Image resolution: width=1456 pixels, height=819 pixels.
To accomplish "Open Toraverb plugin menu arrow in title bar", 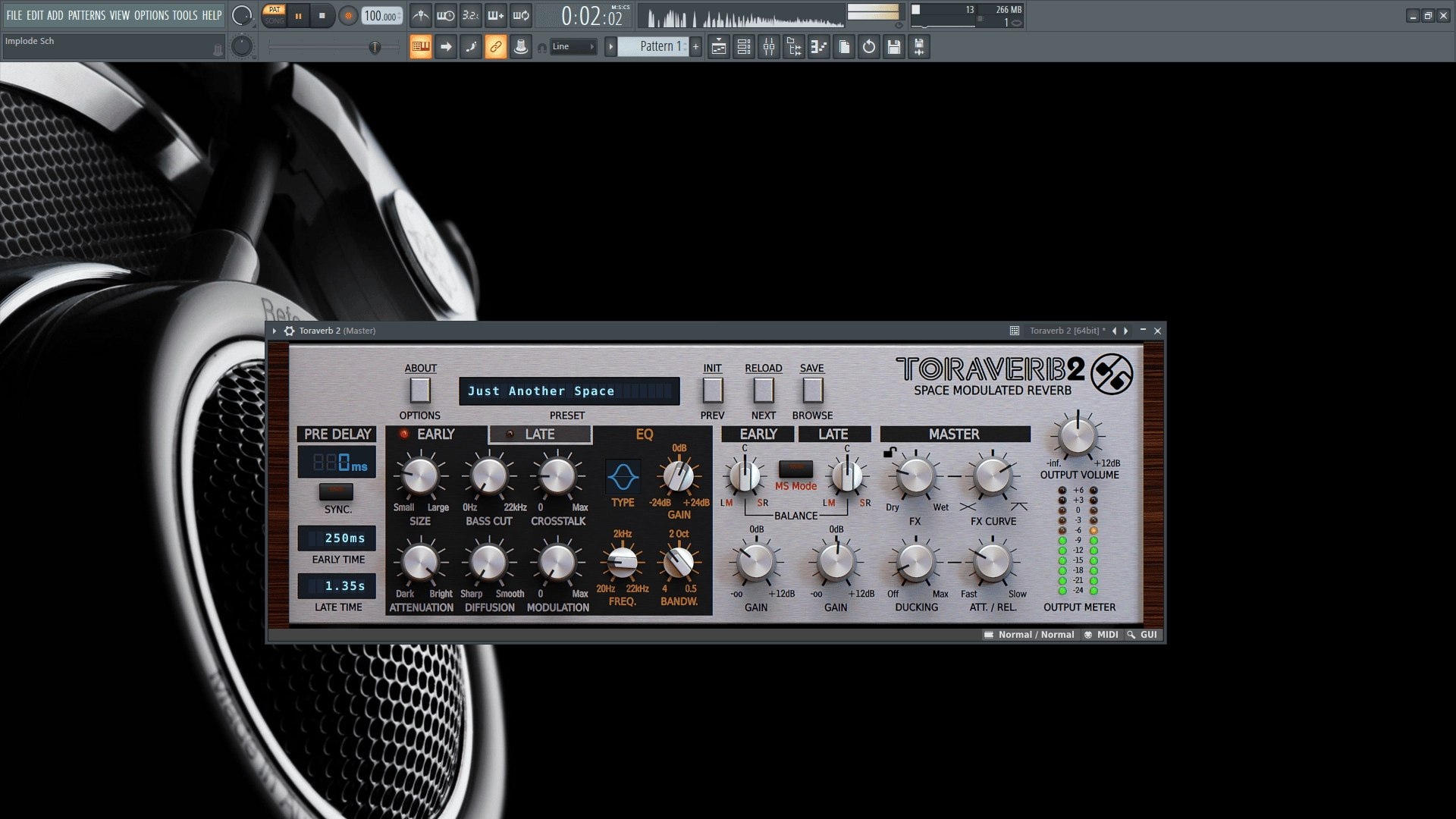I will tap(275, 331).
